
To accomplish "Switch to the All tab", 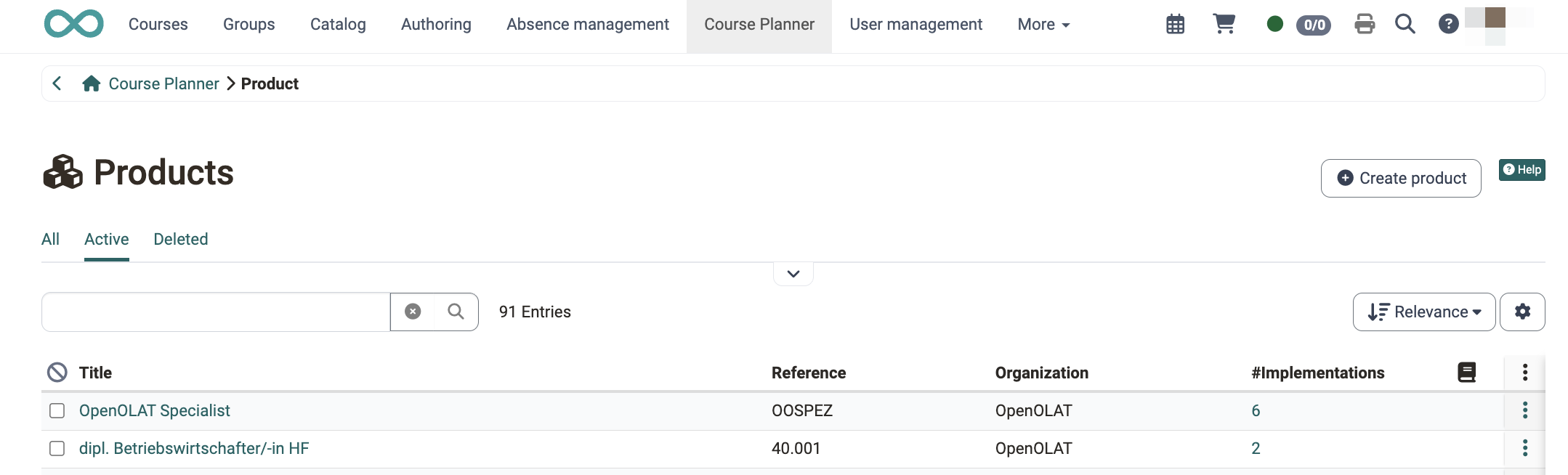I will [50, 240].
